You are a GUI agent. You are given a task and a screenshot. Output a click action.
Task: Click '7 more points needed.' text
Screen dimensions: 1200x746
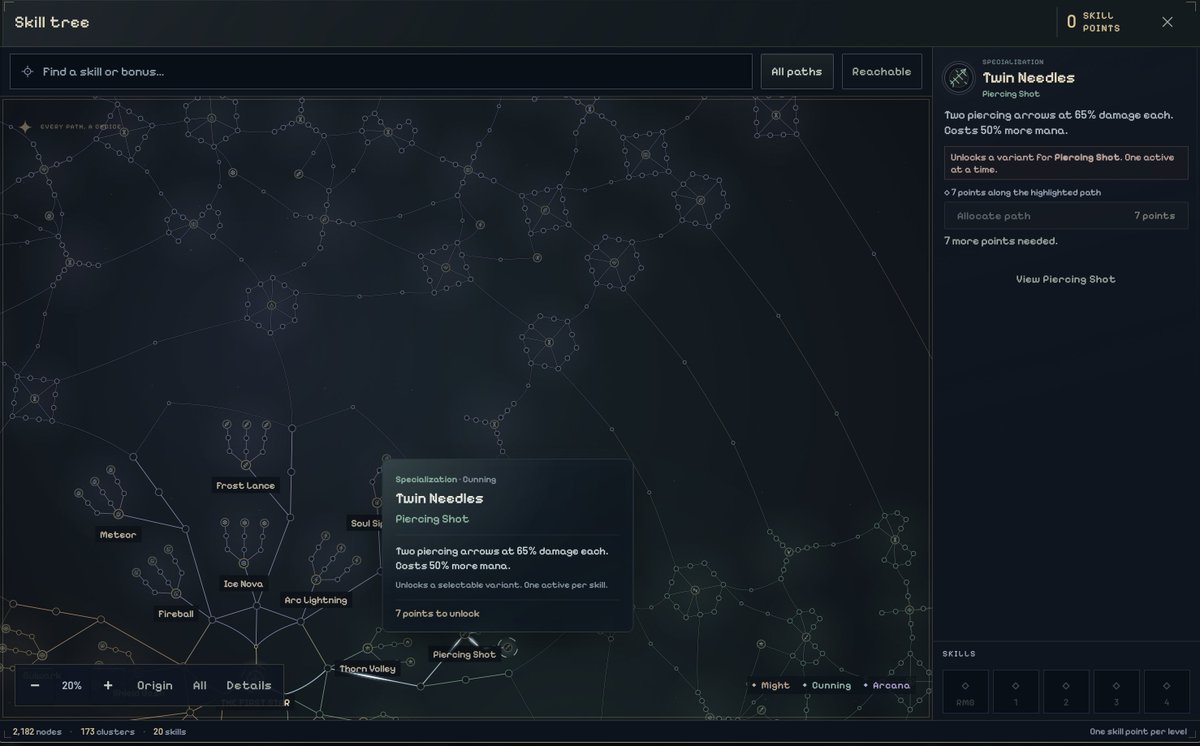(x=1000, y=241)
